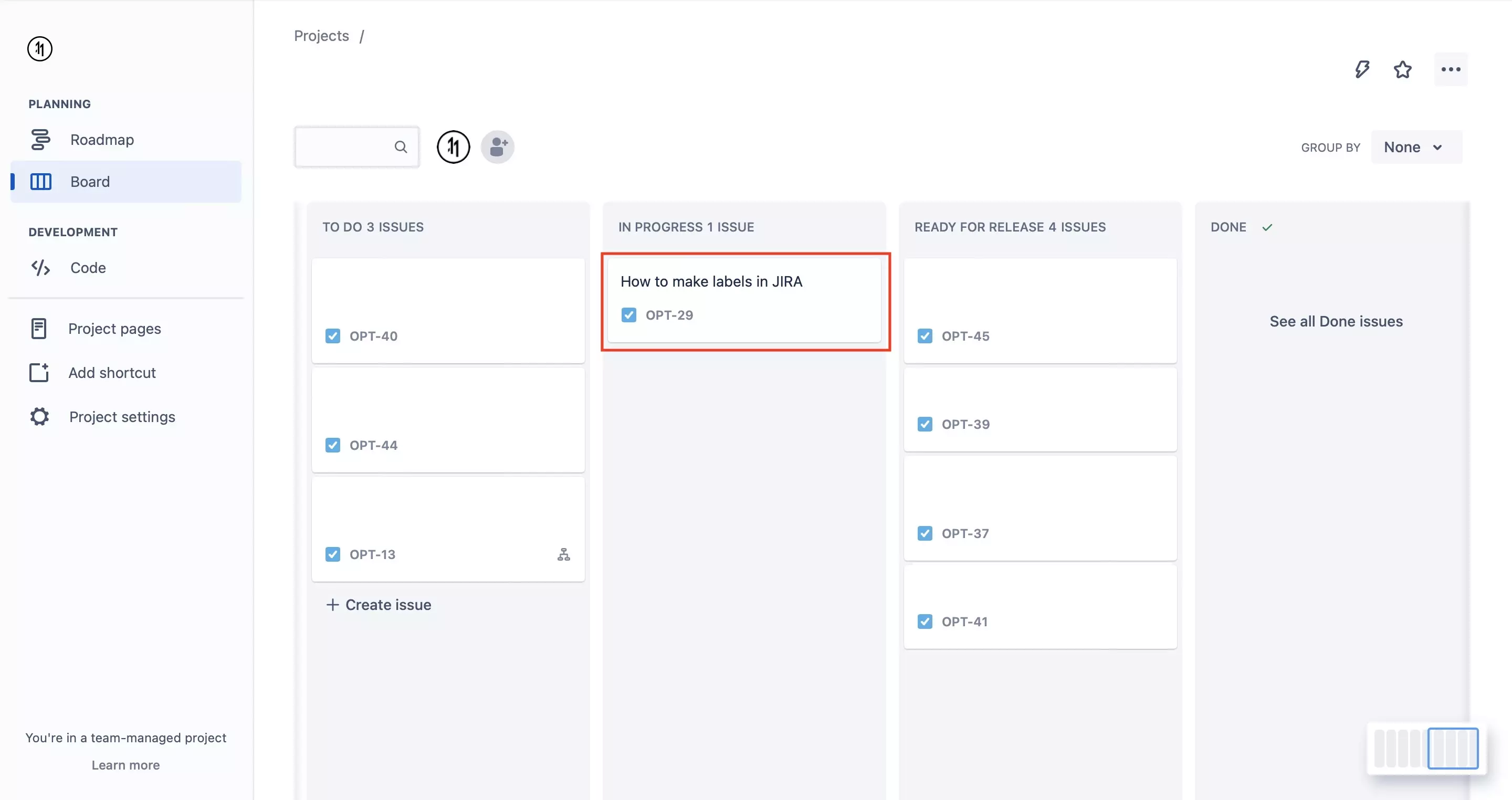Click the board search field
Screen dimensions: 1512x800
coord(352,147)
